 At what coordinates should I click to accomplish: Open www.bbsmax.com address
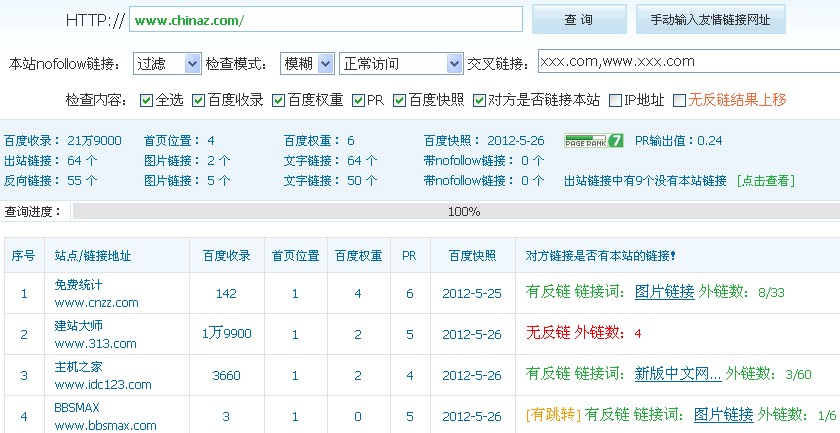point(106,426)
